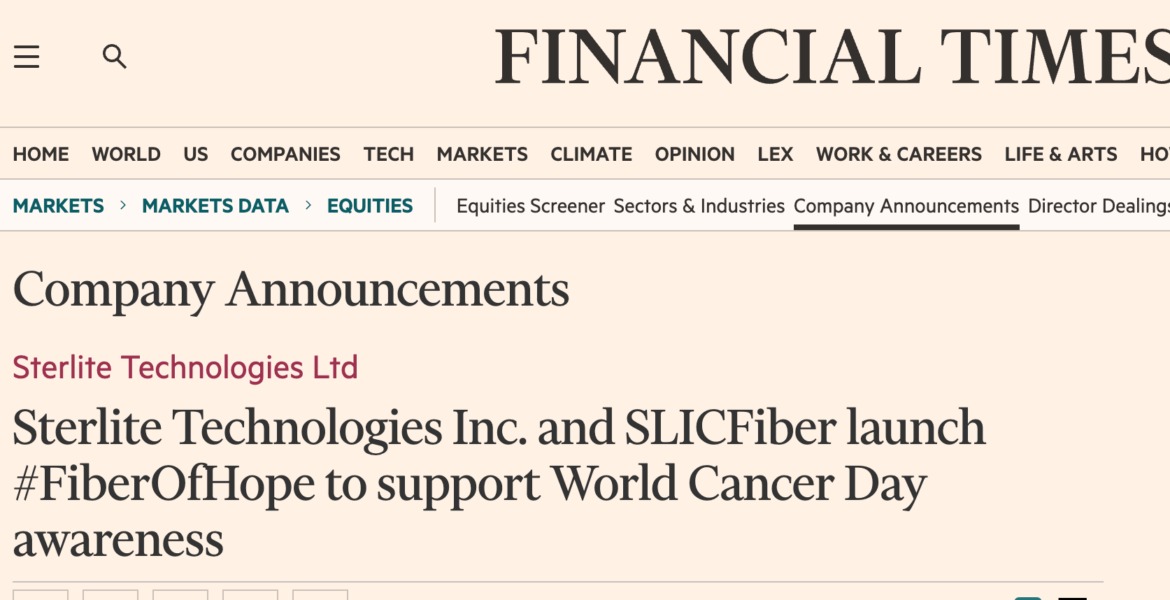Click the search magnifier icon
This screenshot has height=600, width=1170.
point(115,57)
